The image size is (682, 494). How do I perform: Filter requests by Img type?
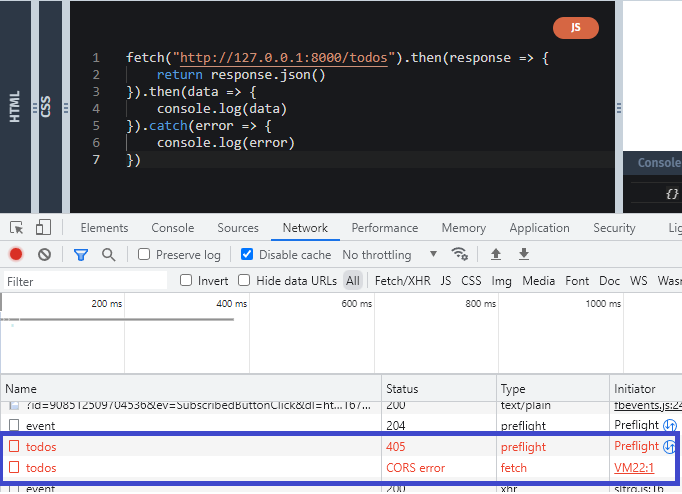tap(501, 281)
